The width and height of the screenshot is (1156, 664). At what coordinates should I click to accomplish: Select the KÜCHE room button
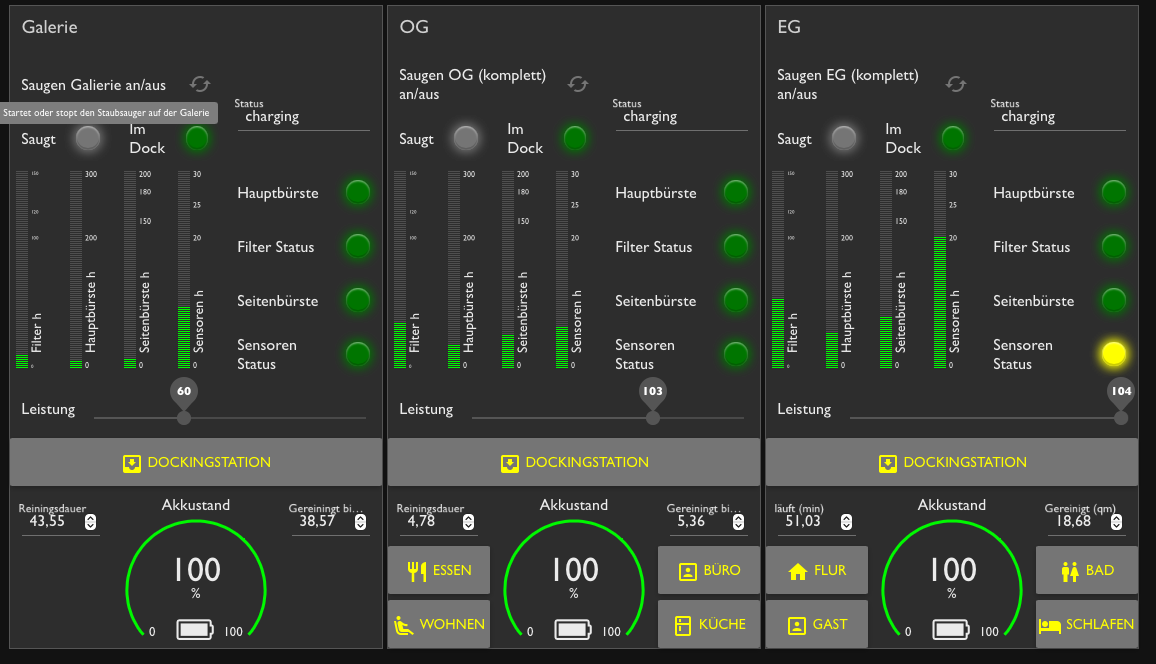click(709, 624)
